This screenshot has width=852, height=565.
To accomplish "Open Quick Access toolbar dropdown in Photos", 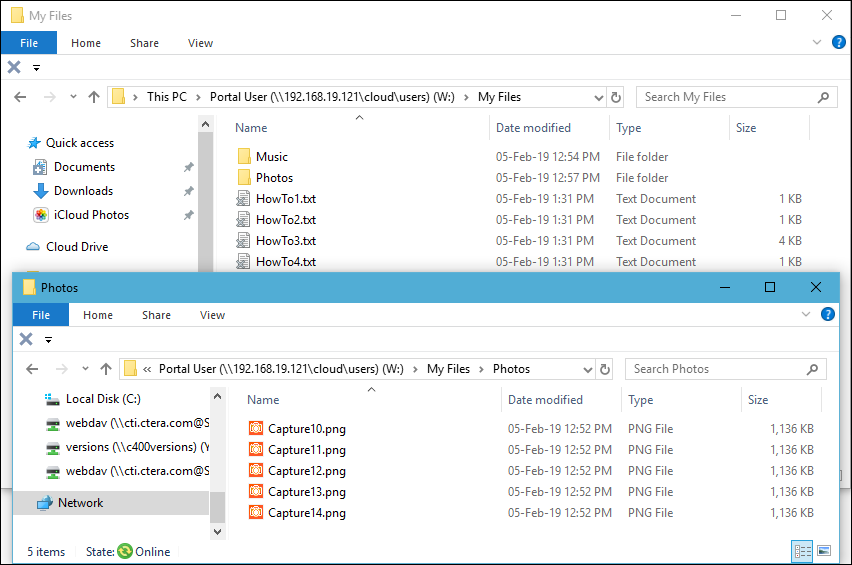I will pyautogui.click(x=48, y=340).
